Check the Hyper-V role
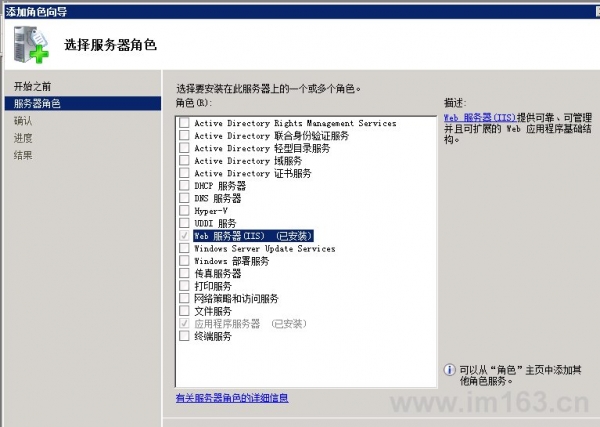 point(184,210)
